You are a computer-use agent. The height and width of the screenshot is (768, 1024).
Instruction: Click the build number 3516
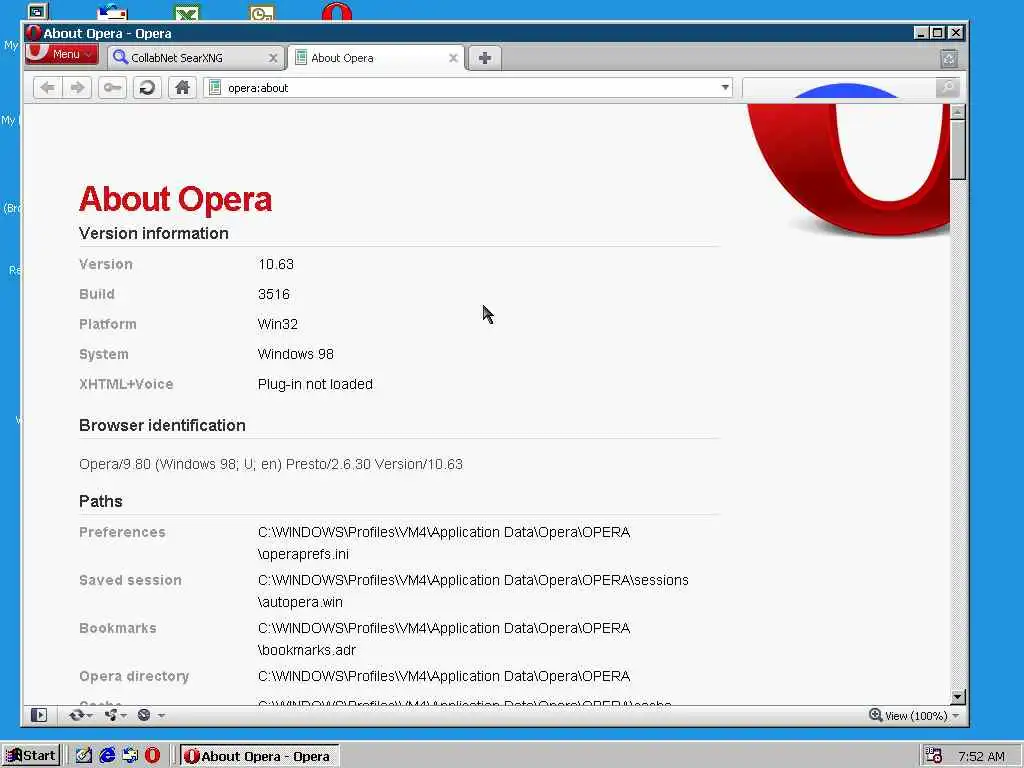[274, 294]
